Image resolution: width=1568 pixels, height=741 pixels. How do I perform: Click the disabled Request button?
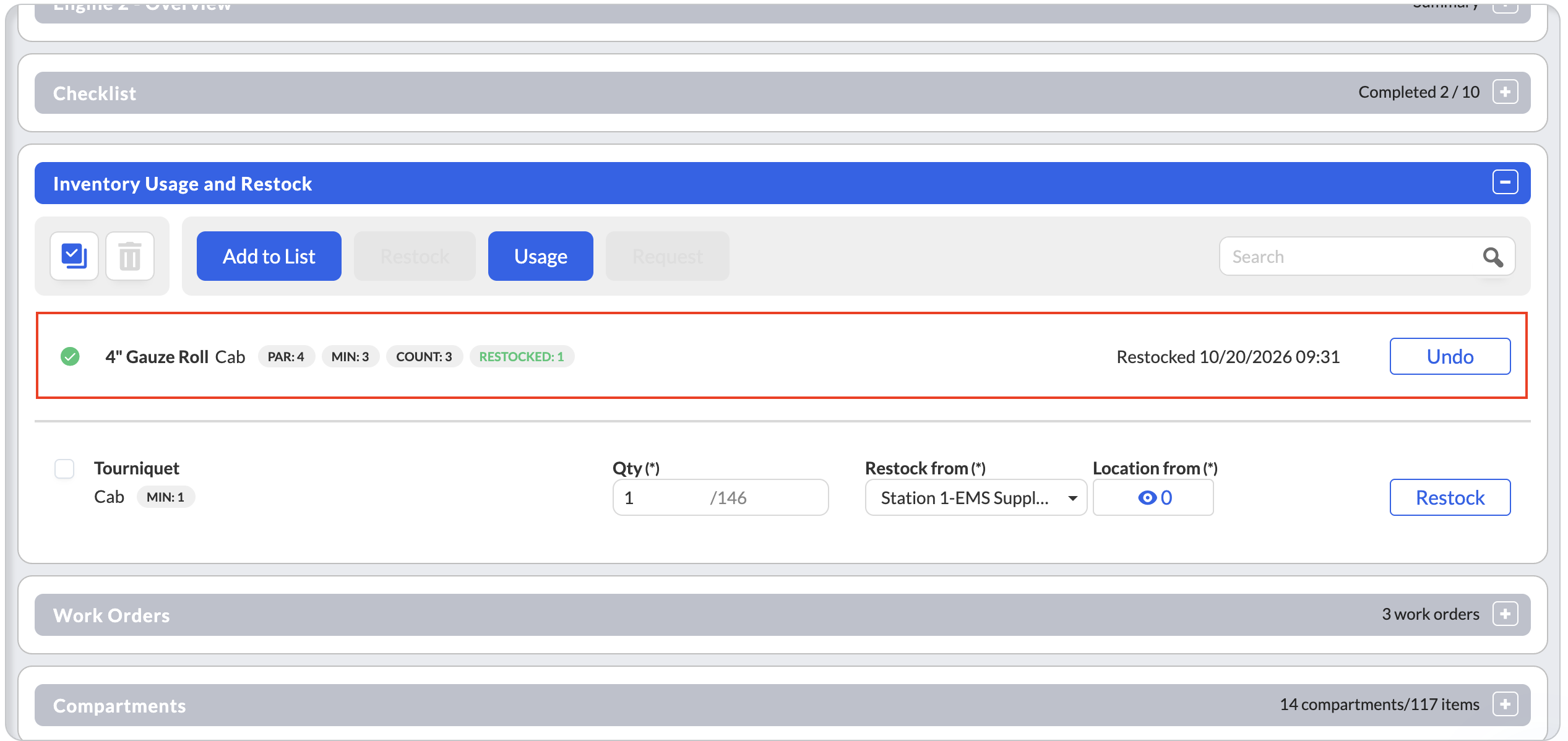click(x=667, y=256)
